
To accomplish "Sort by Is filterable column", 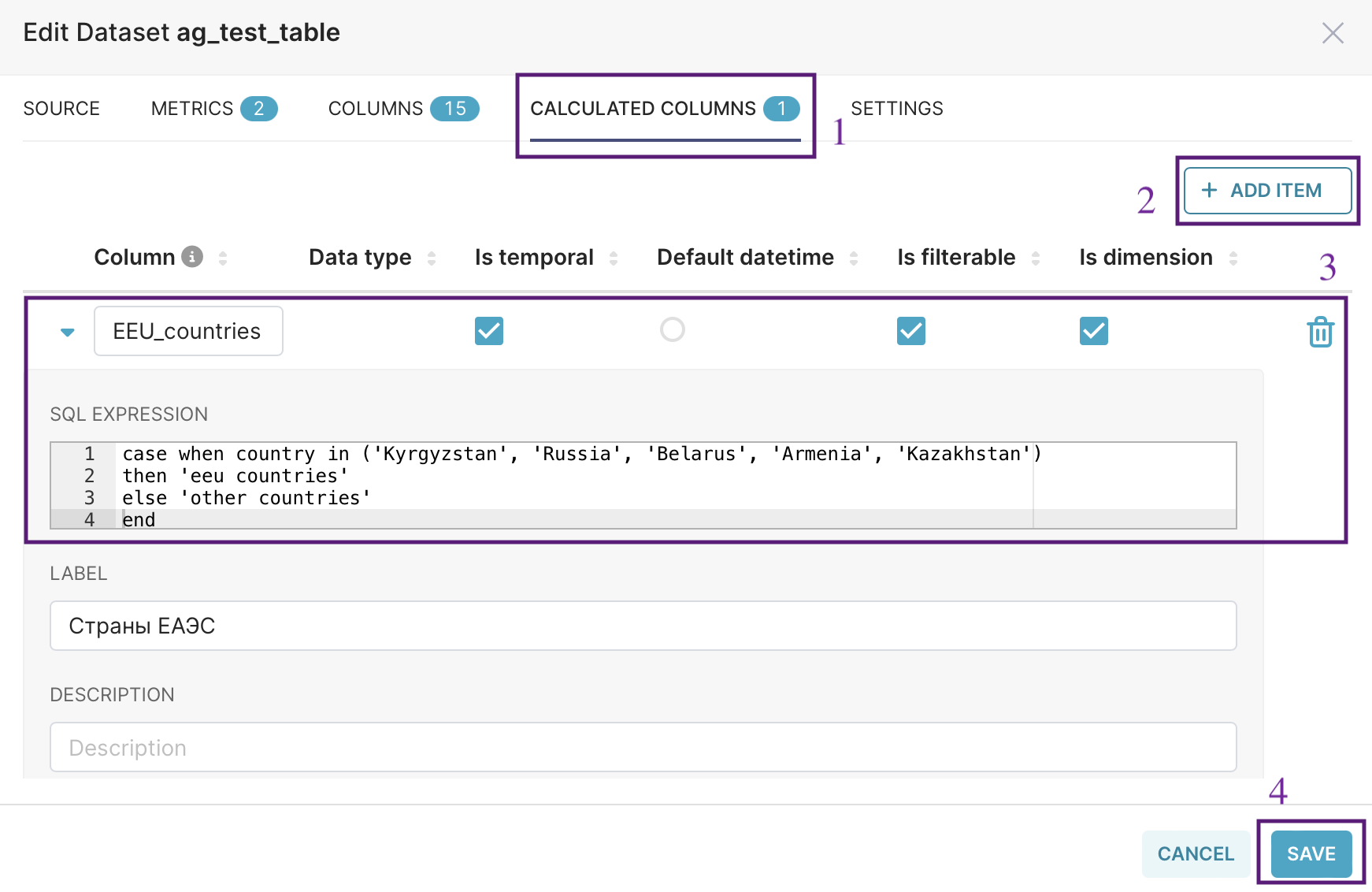I will click(x=1036, y=258).
